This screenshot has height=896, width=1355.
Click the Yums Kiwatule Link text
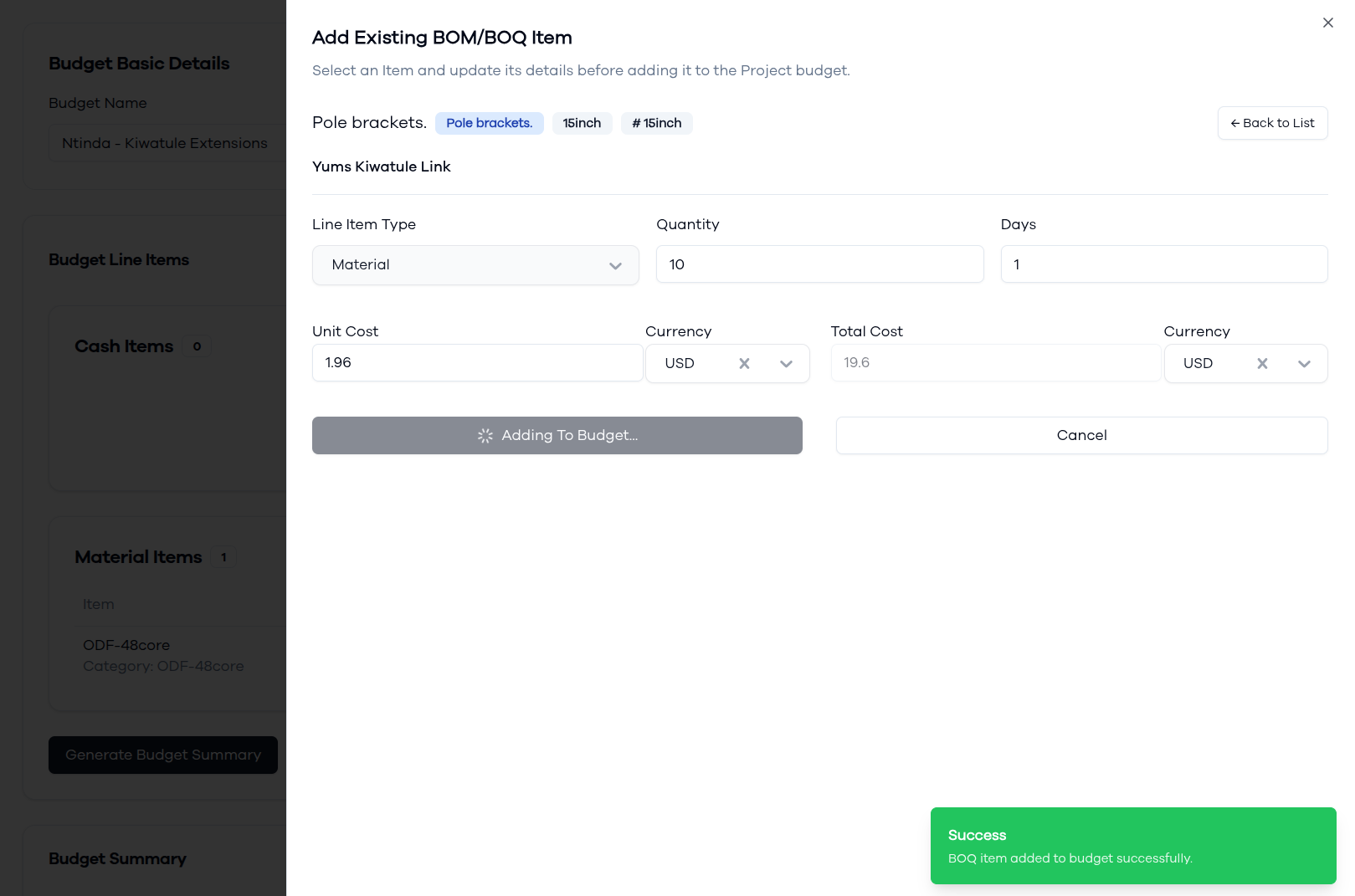(x=381, y=166)
